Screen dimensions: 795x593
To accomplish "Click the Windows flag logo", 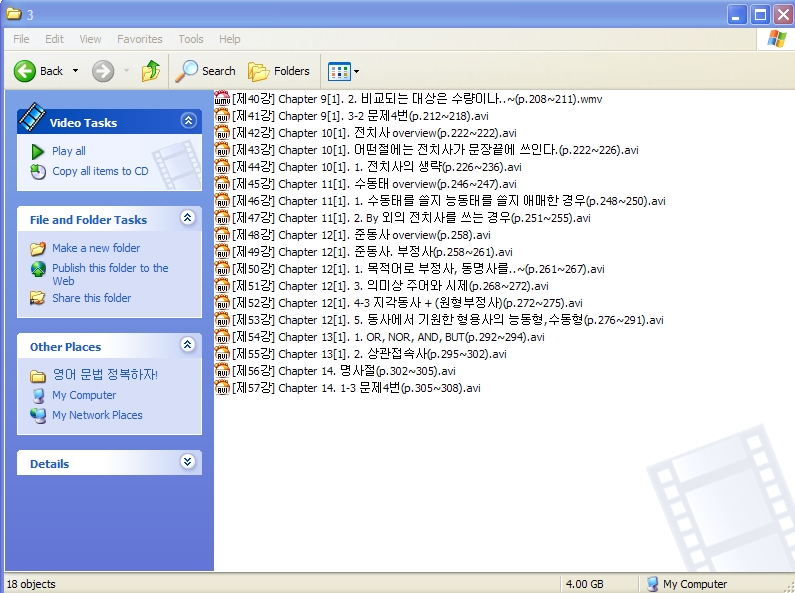I will point(776,39).
